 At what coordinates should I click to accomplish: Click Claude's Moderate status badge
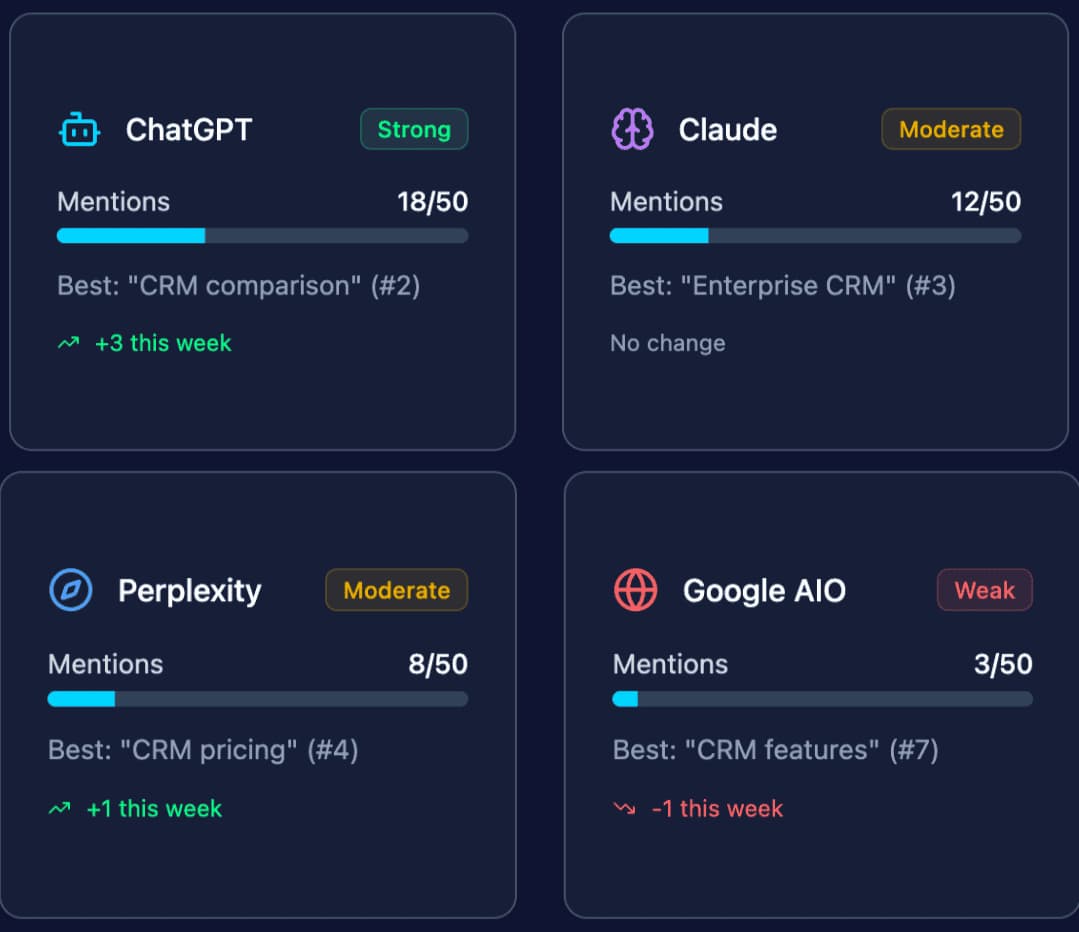951,129
